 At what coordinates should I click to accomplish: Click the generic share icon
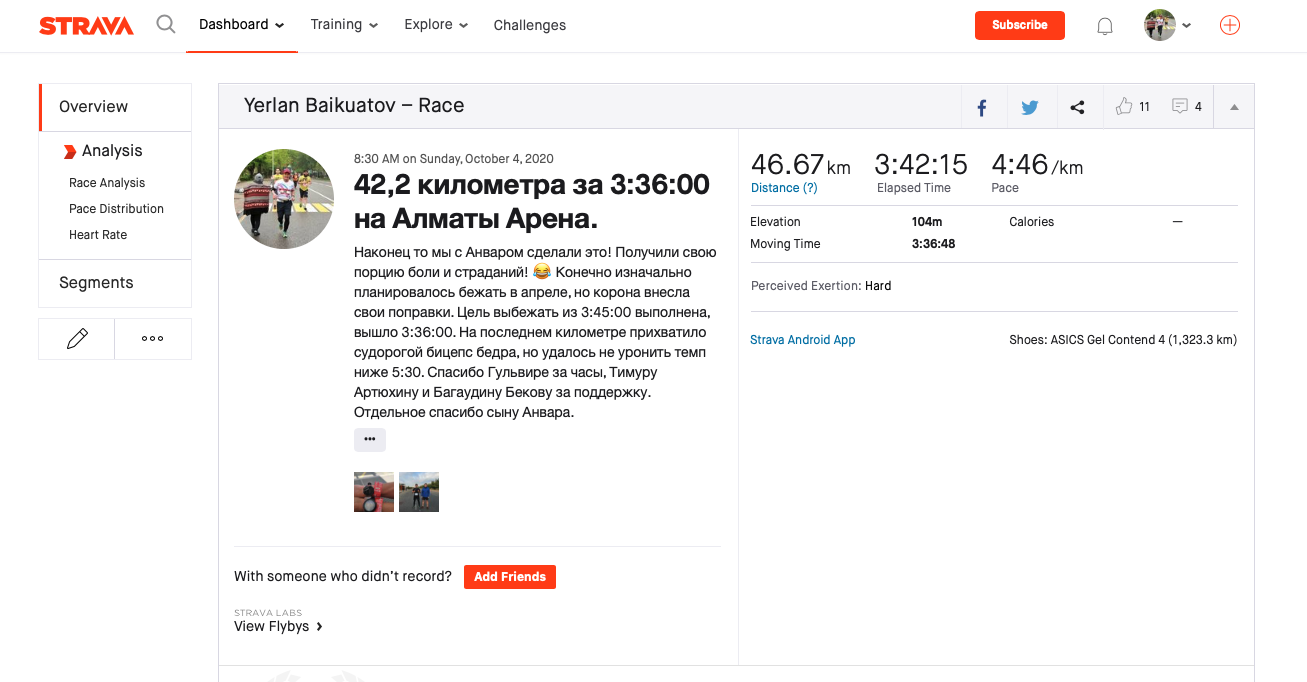(1077, 107)
